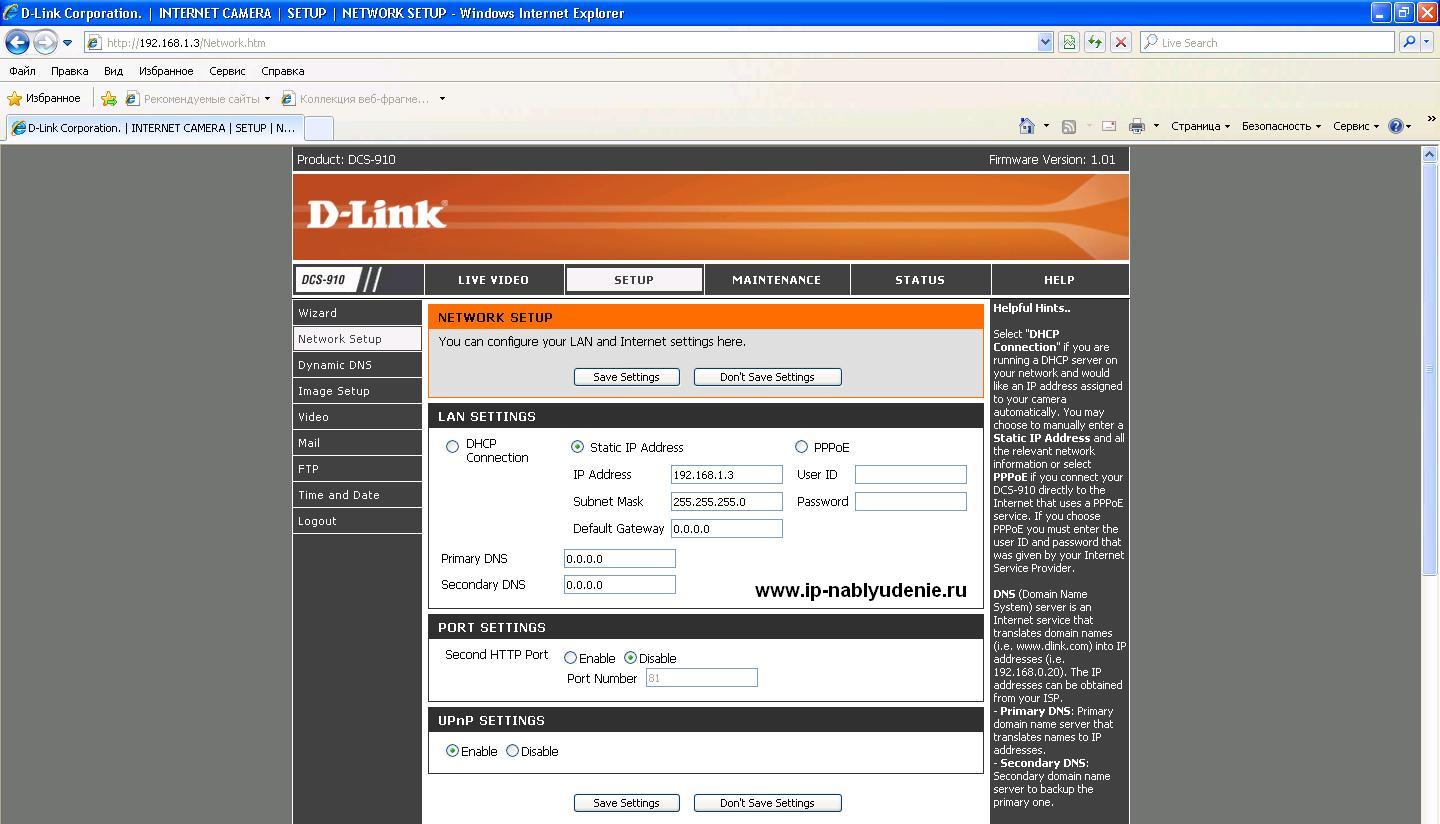The image size is (1440, 824).
Task: Click the Favorites star icon (Избранное)
Action: tap(44, 98)
